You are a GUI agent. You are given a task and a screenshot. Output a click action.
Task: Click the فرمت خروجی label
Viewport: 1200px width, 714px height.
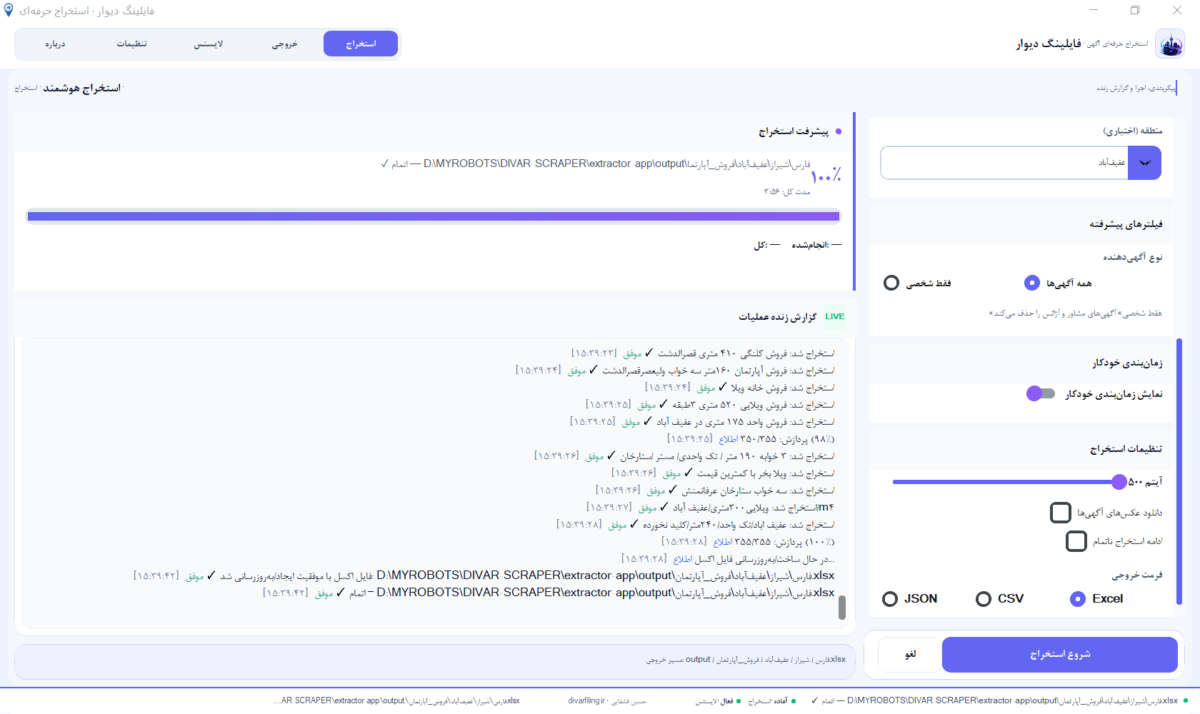point(1138,575)
